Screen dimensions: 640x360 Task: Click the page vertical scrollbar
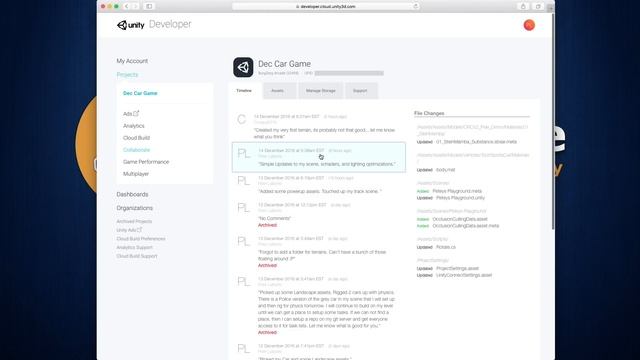[x=553, y=122]
